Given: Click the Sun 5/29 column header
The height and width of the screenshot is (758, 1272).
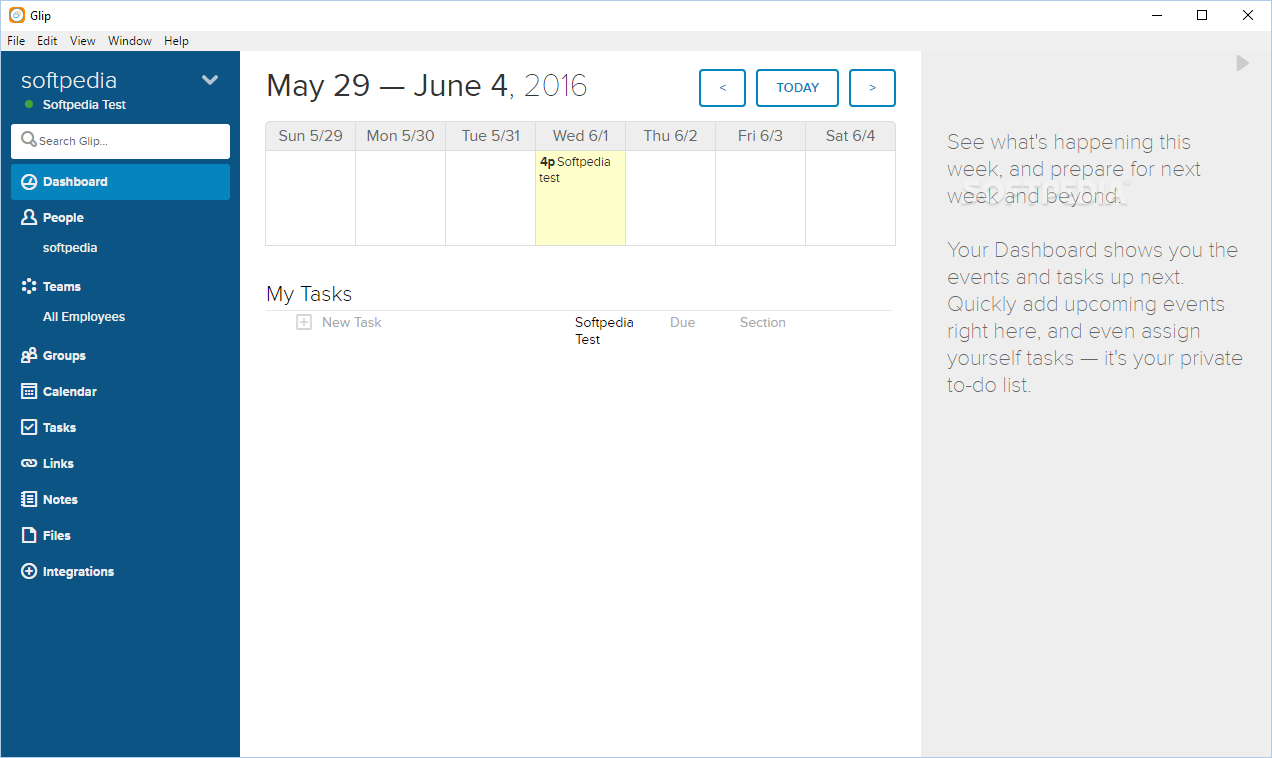Looking at the screenshot, I should pyautogui.click(x=311, y=136).
